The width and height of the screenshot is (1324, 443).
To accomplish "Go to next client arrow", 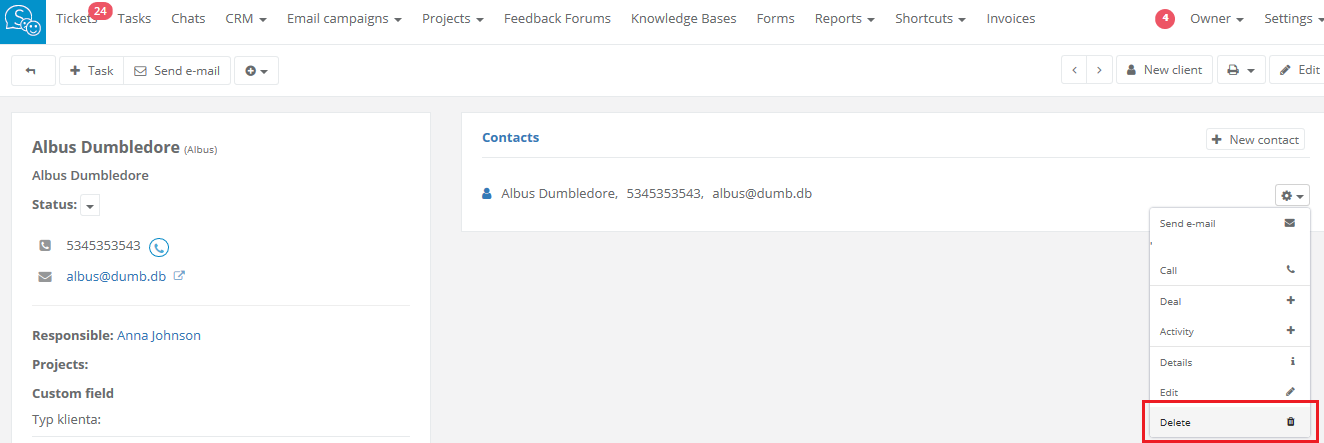I will coord(1099,71).
